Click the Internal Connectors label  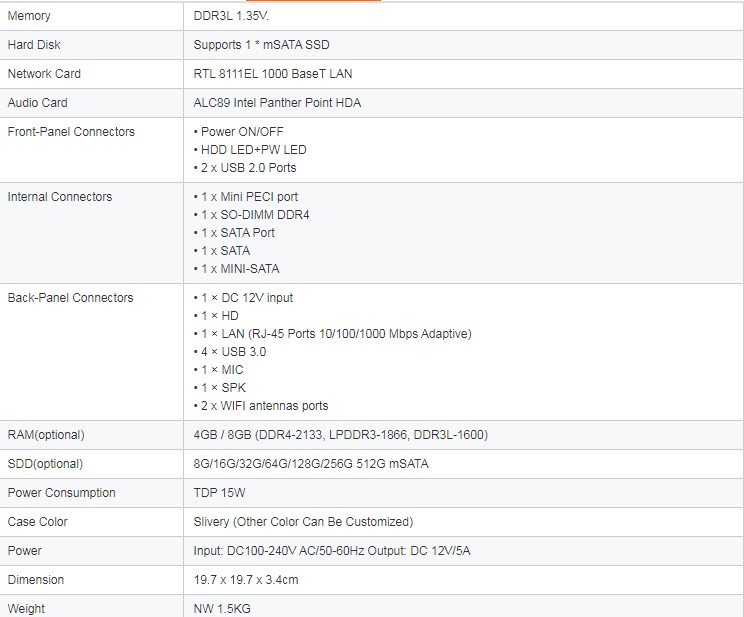(60, 197)
